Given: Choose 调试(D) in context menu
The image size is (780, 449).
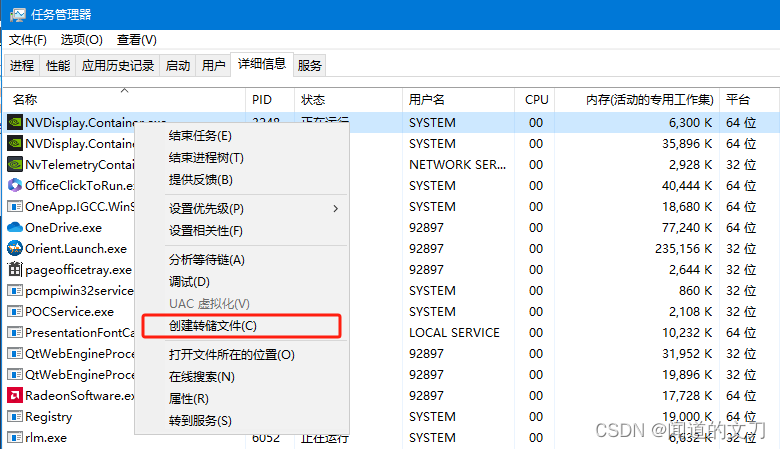Looking at the screenshot, I should pos(242,281).
